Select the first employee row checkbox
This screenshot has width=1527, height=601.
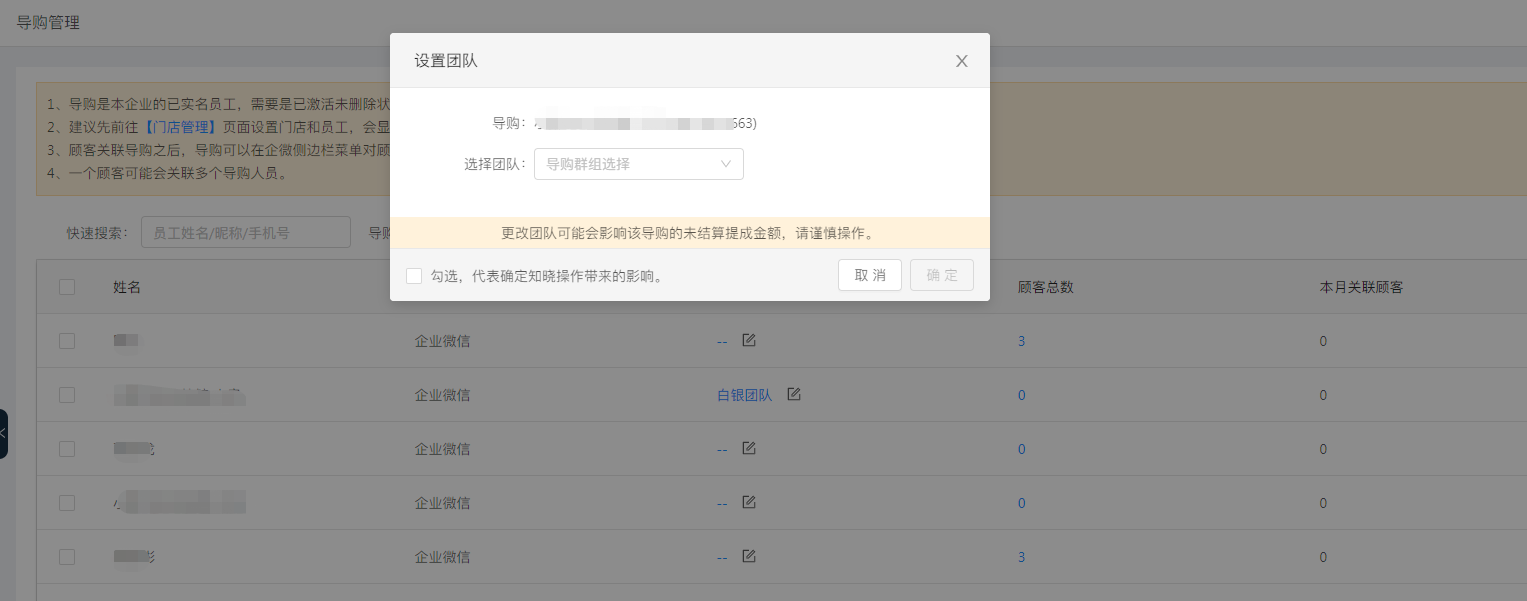tap(67, 341)
